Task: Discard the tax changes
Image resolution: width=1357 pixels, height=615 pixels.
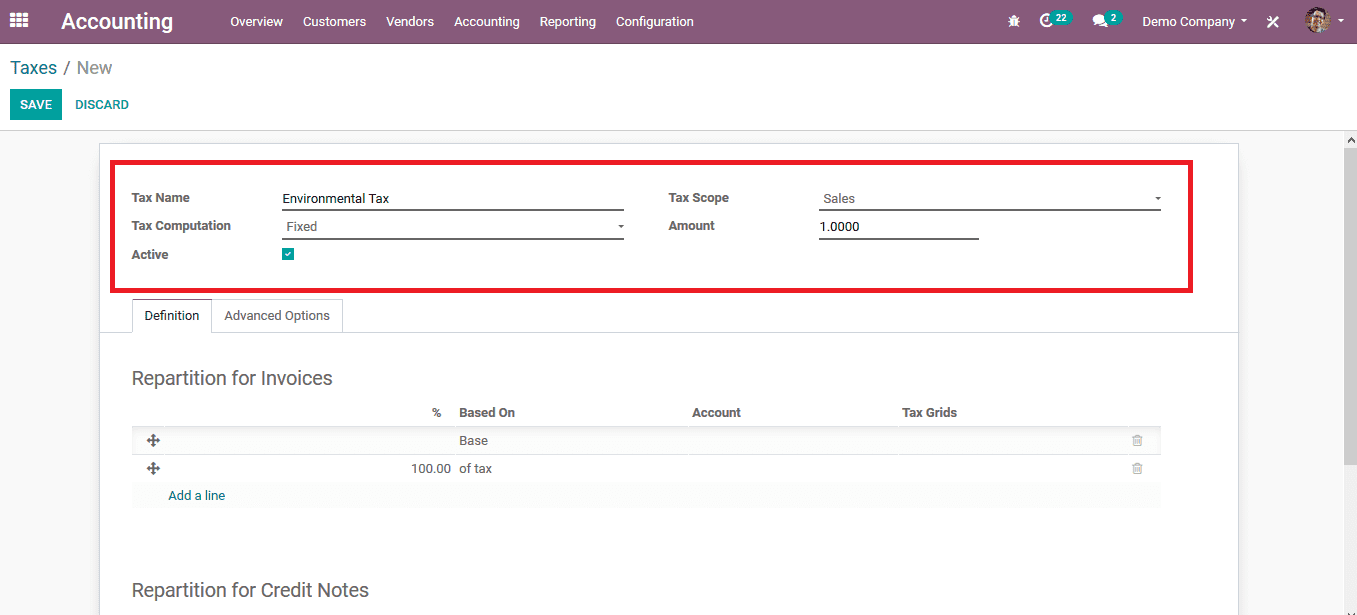Action: (102, 105)
